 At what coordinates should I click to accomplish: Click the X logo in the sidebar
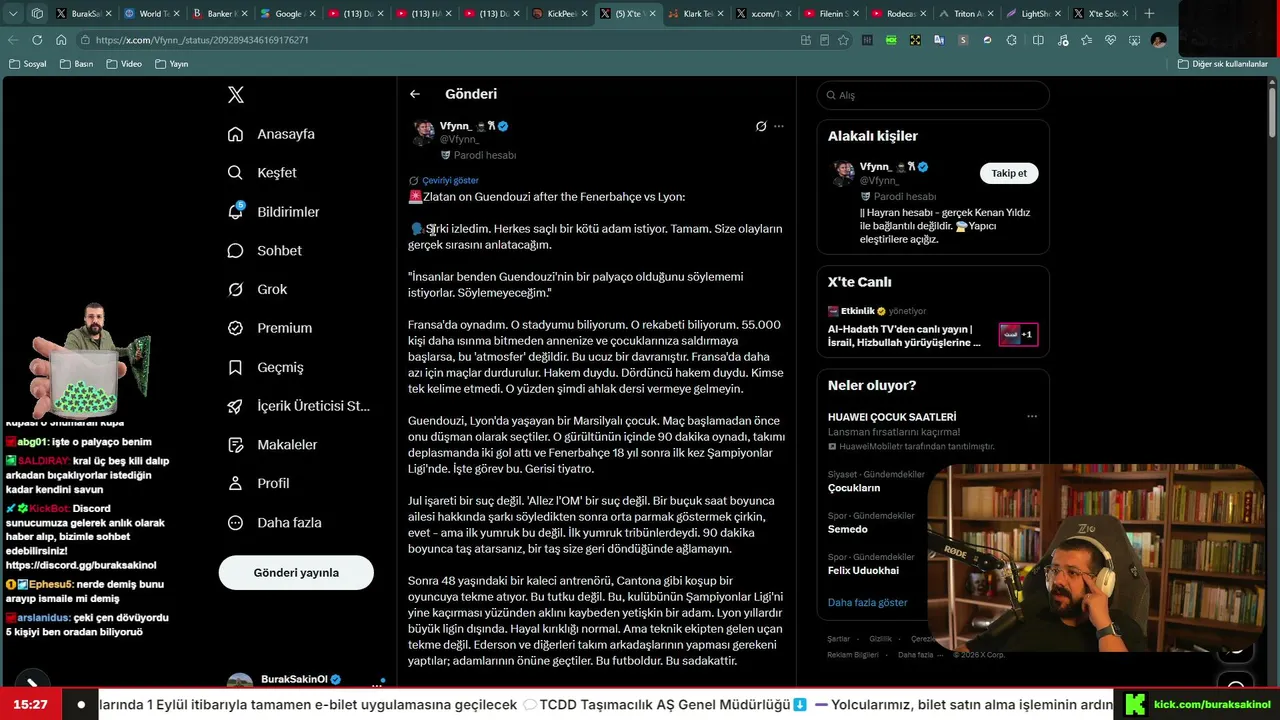pos(236,95)
